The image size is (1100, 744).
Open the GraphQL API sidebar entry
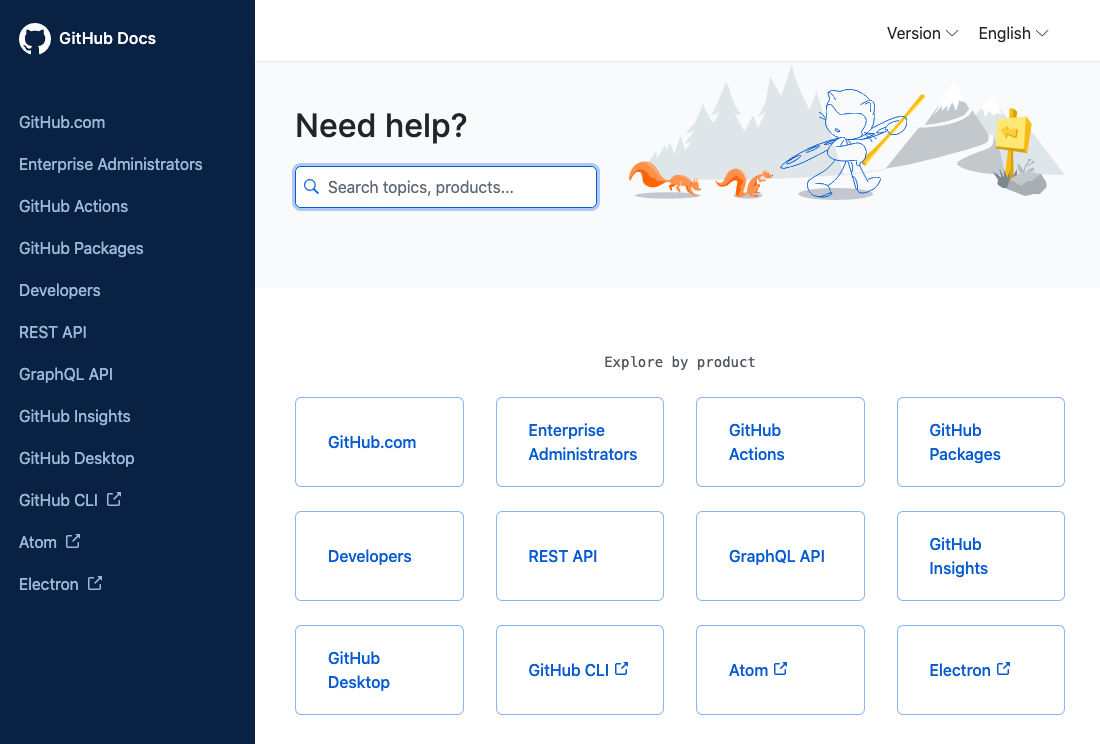(66, 374)
